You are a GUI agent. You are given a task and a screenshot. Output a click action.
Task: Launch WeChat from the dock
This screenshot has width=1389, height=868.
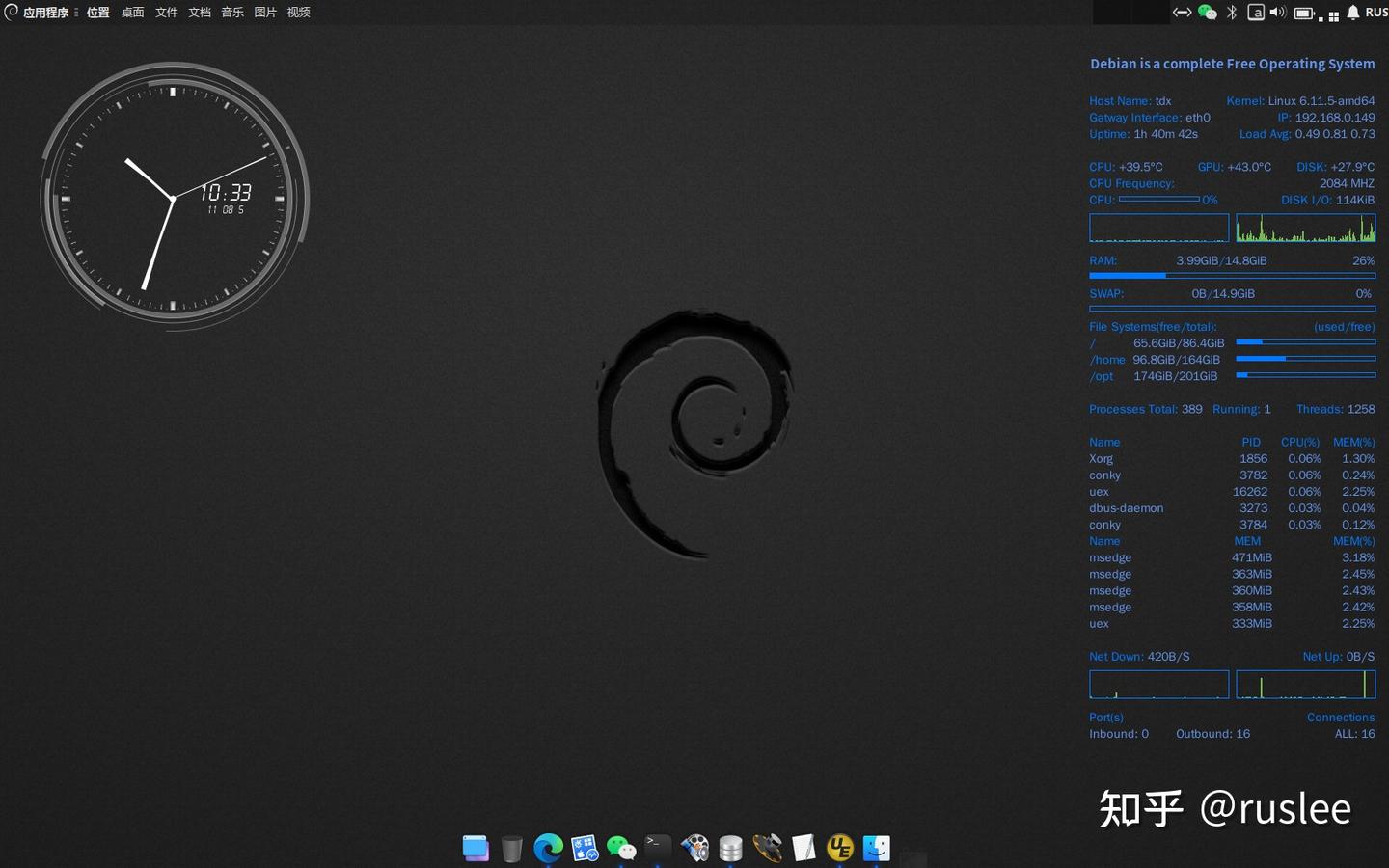point(621,848)
